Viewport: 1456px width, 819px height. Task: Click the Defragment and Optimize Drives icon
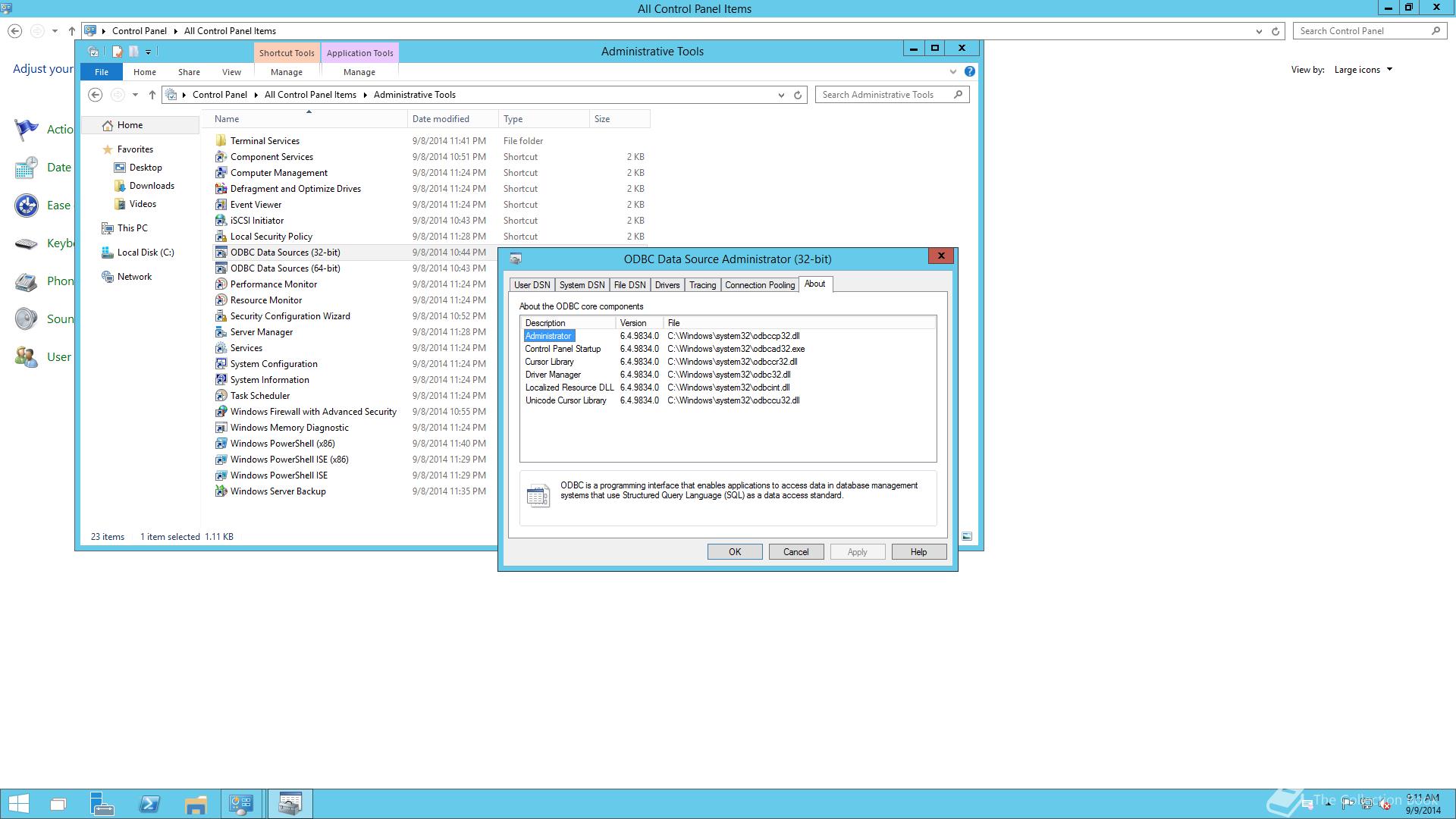point(221,189)
